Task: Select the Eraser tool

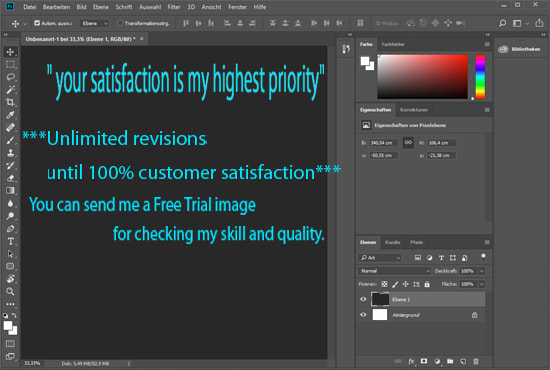Action: (x=10, y=178)
